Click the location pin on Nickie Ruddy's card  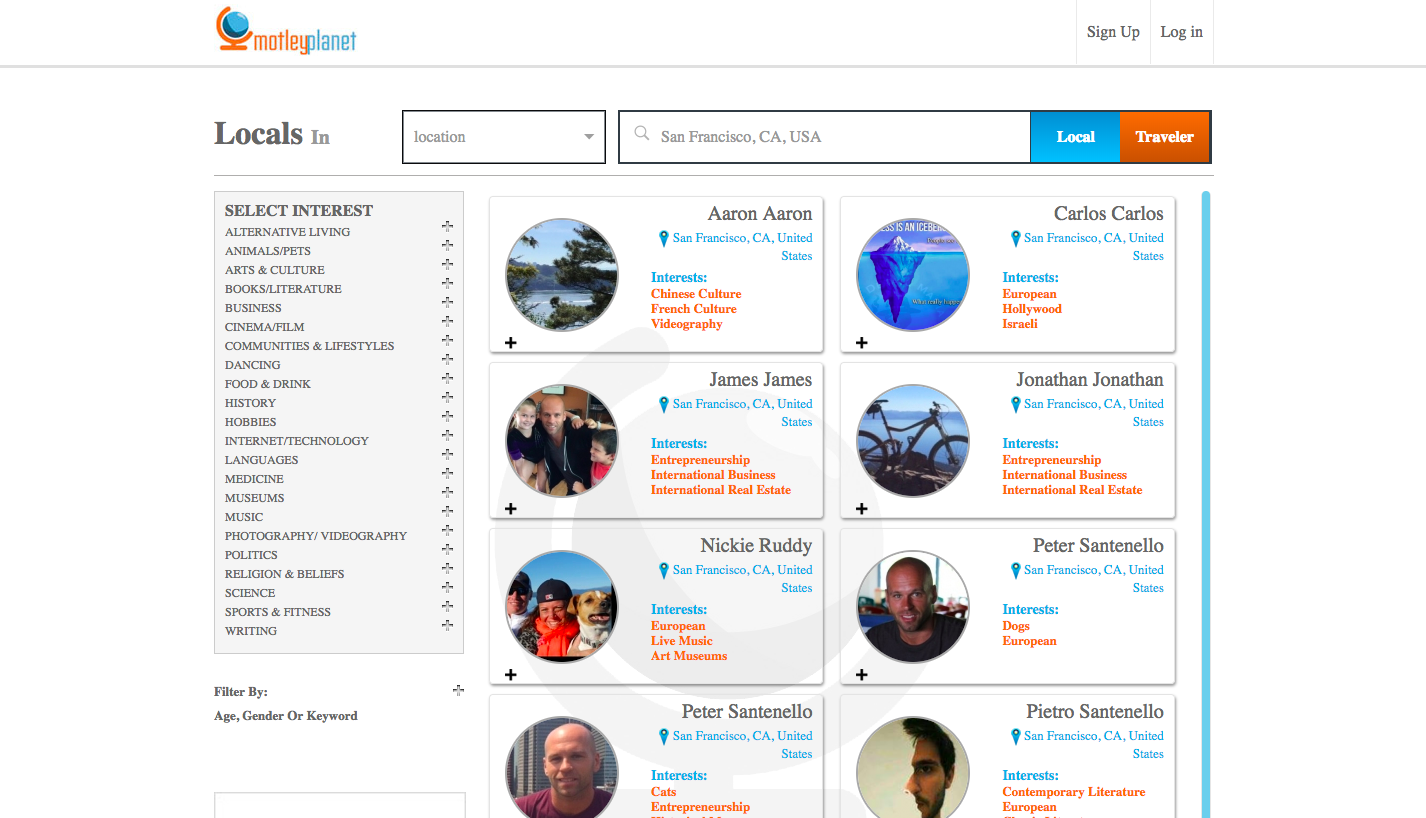[x=664, y=570]
